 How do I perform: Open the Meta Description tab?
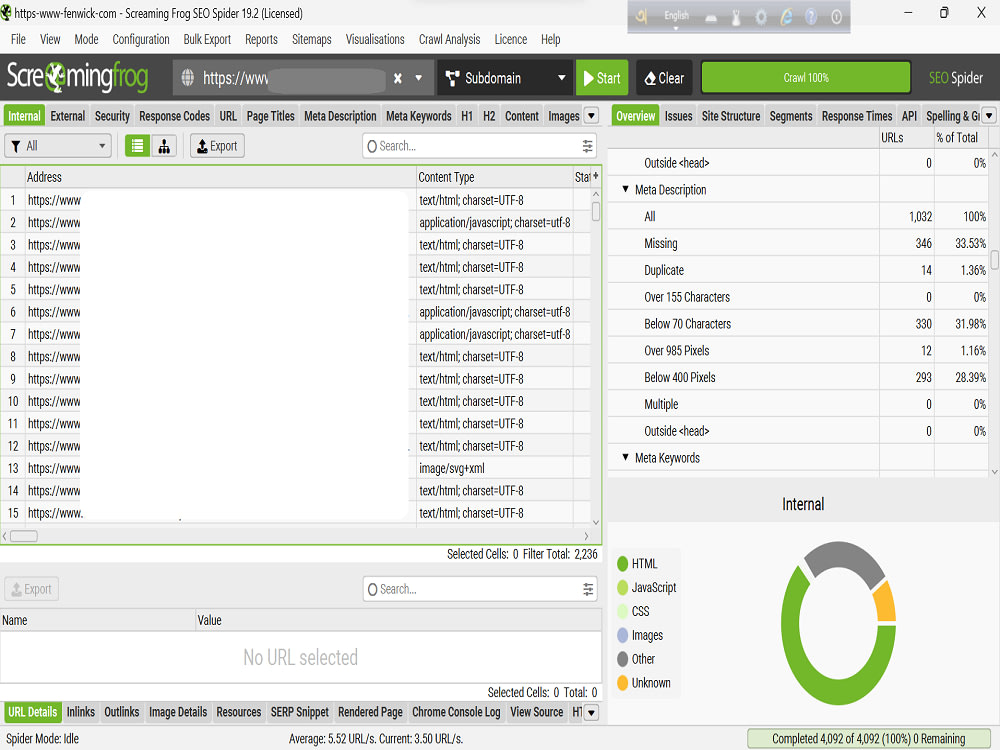340,116
